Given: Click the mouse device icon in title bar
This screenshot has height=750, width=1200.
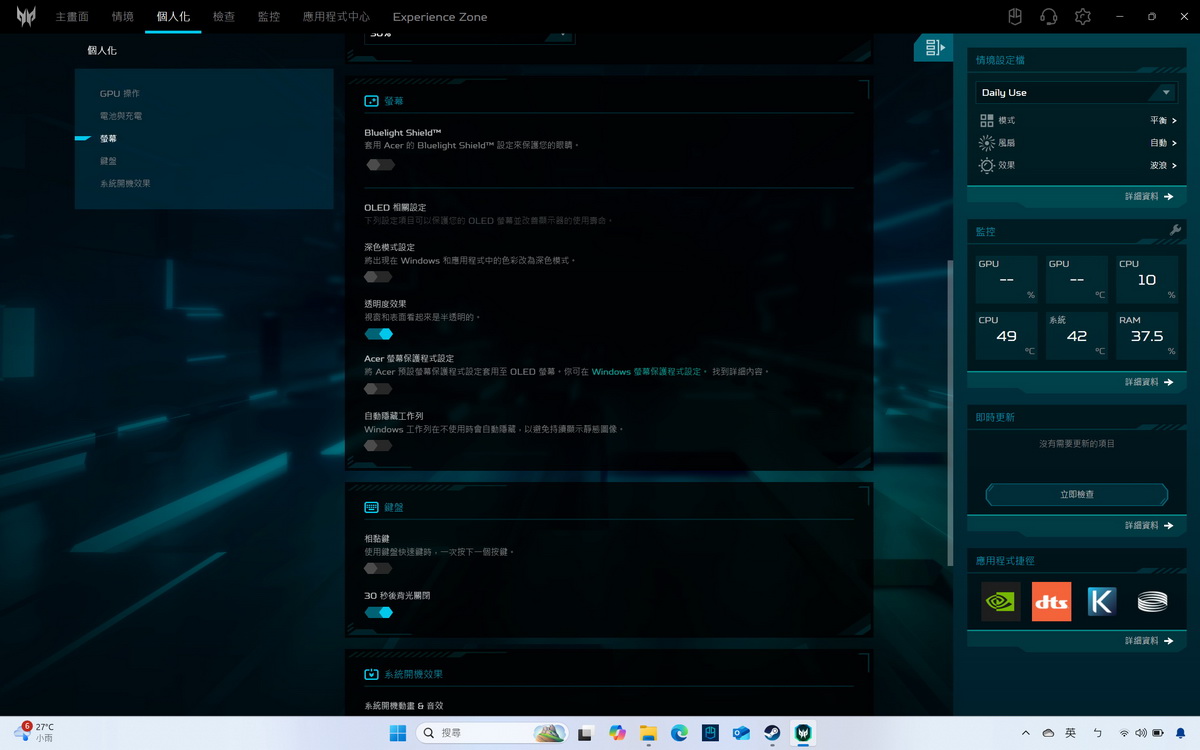Looking at the screenshot, I should click(1014, 17).
